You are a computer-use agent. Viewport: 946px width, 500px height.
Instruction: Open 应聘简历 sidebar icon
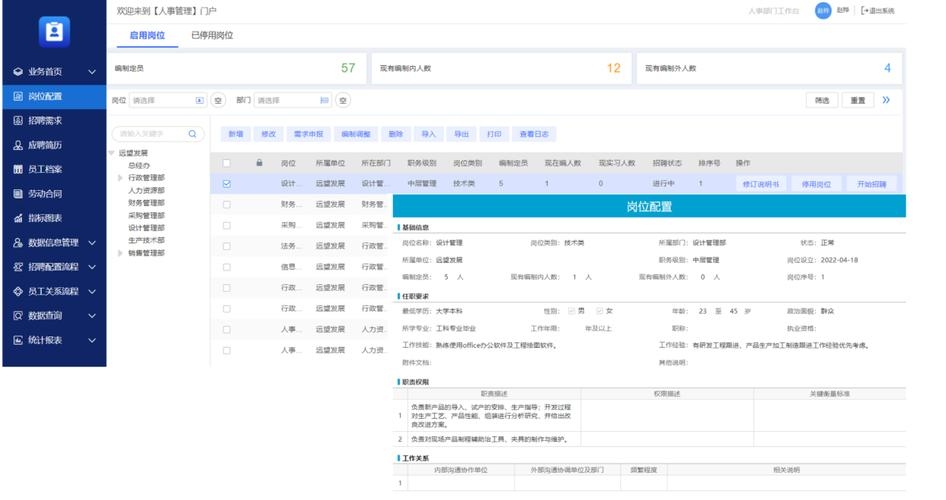(x=18, y=145)
